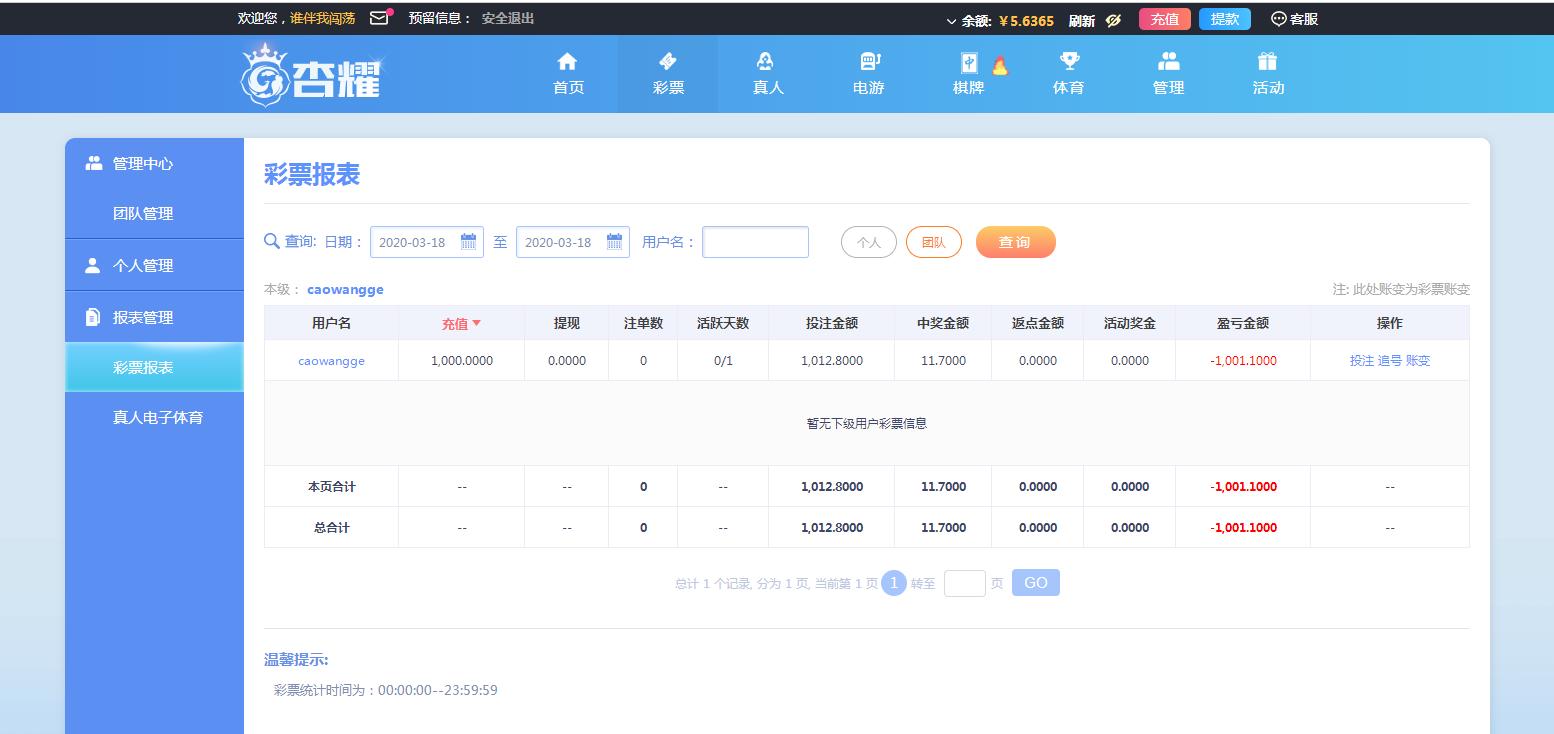Click the start date calendar icon
Screen dimensions: 1554x734
[x=468, y=242]
